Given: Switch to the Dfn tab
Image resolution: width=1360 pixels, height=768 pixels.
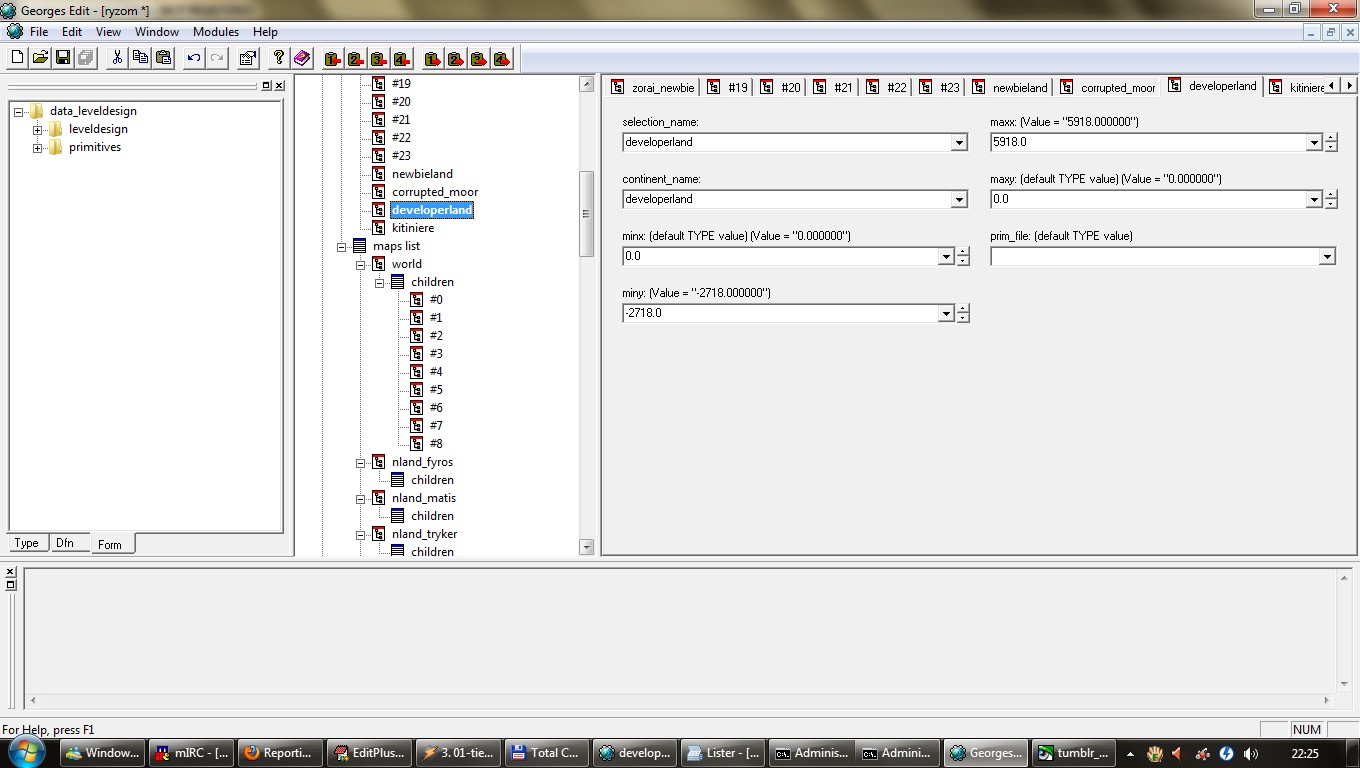Looking at the screenshot, I should (x=65, y=543).
